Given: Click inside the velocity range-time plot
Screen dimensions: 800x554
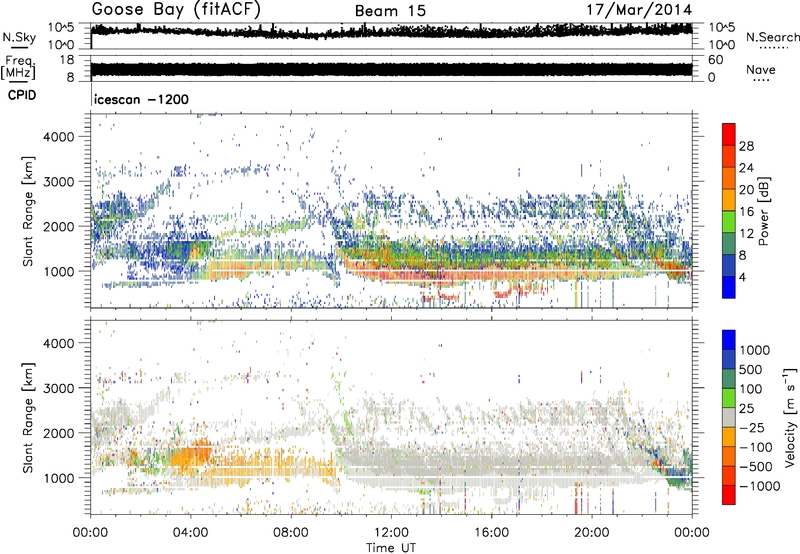Looking at the screenshot, I should 391,417.
